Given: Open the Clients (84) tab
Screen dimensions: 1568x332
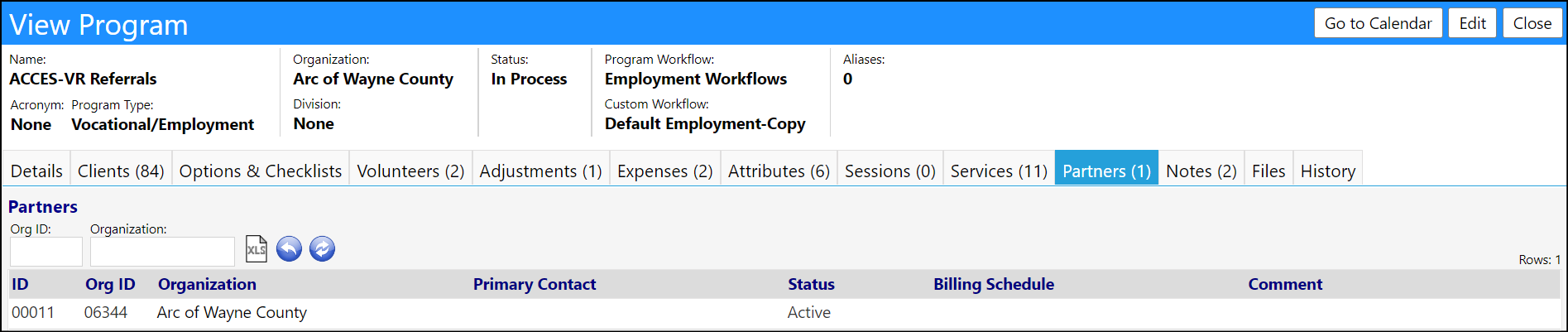Looking at the screenshot, I should [121, 171].
